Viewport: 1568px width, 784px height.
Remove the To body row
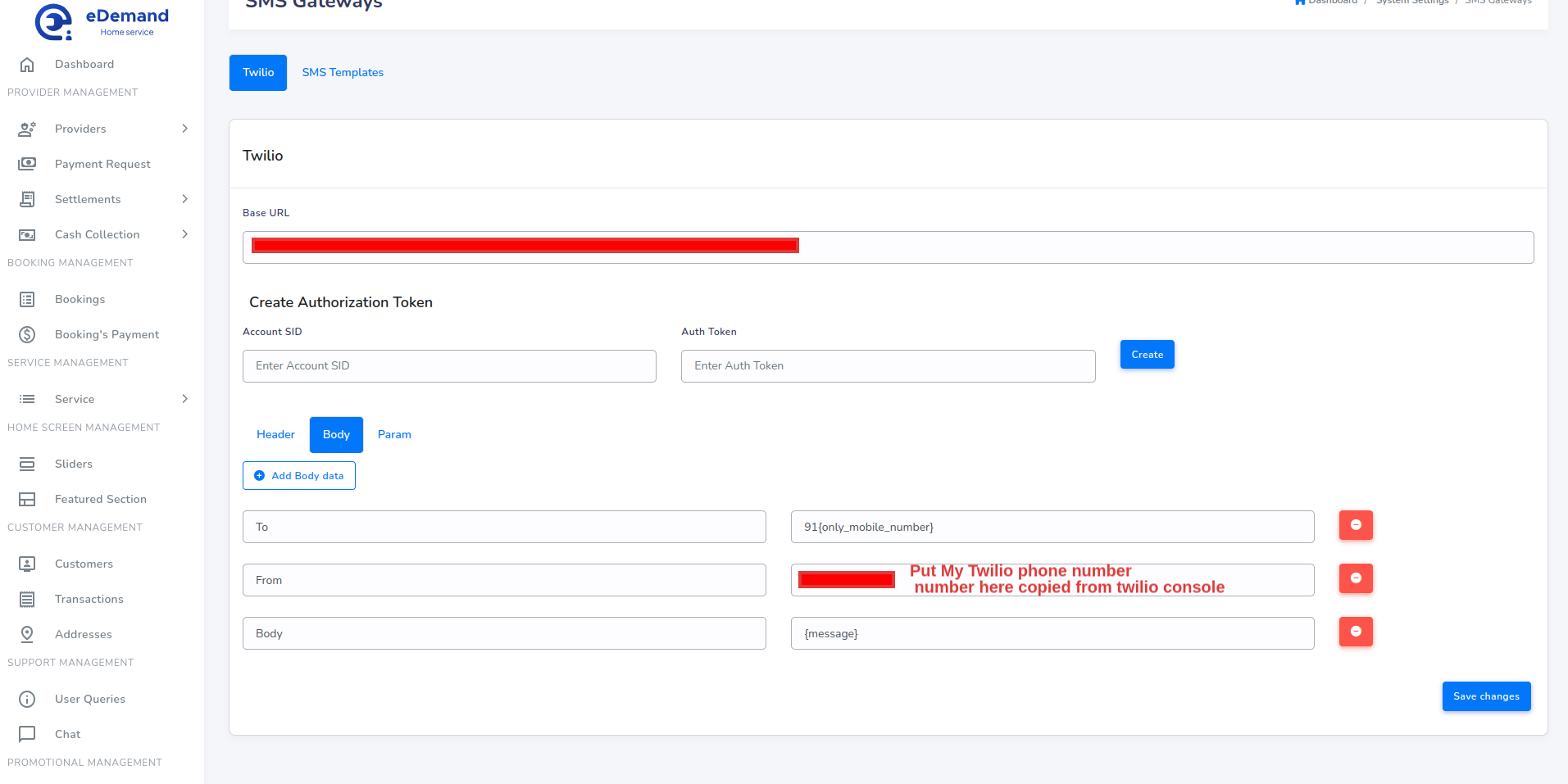1356,525
